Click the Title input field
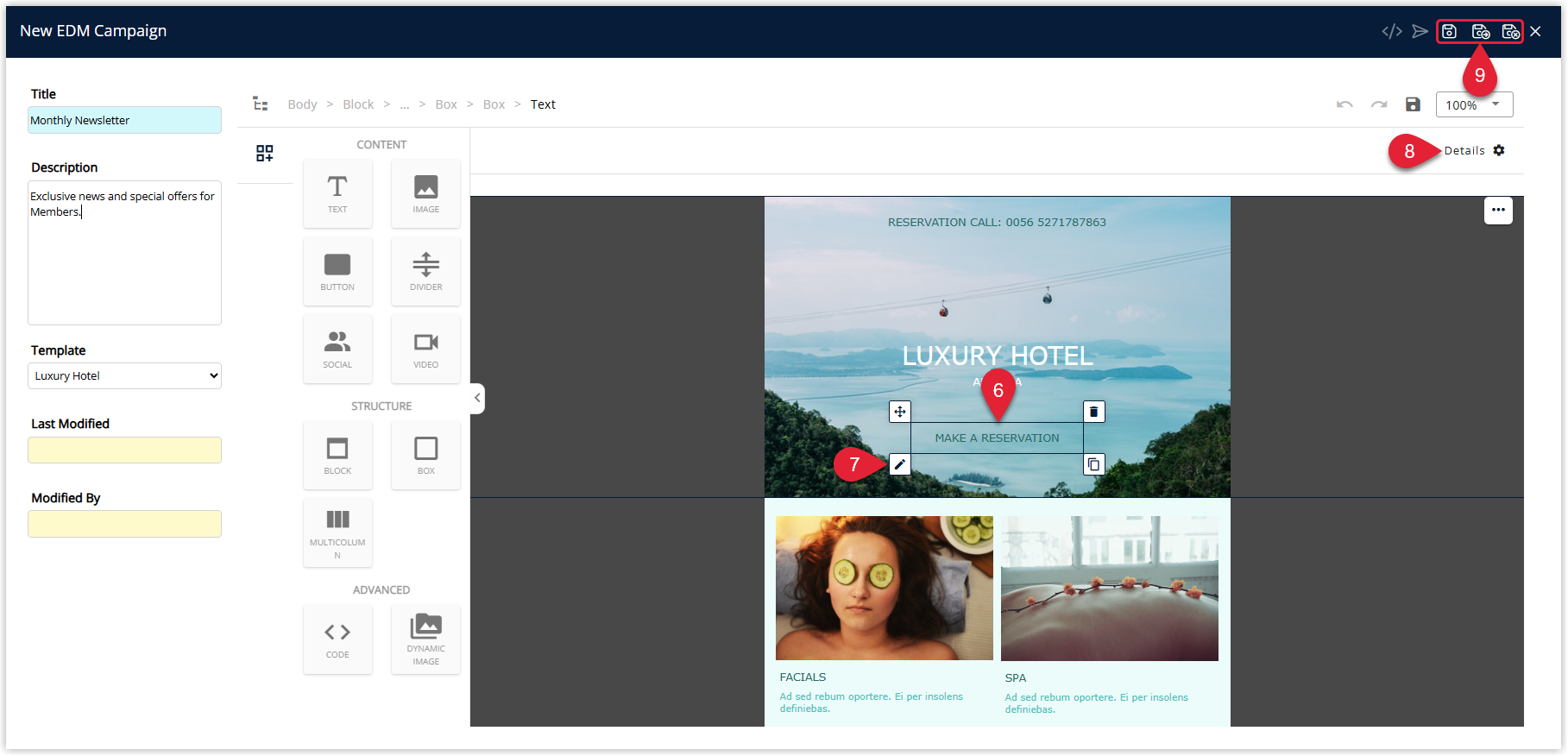This screenshot has height=756, width=1568. 124,120
